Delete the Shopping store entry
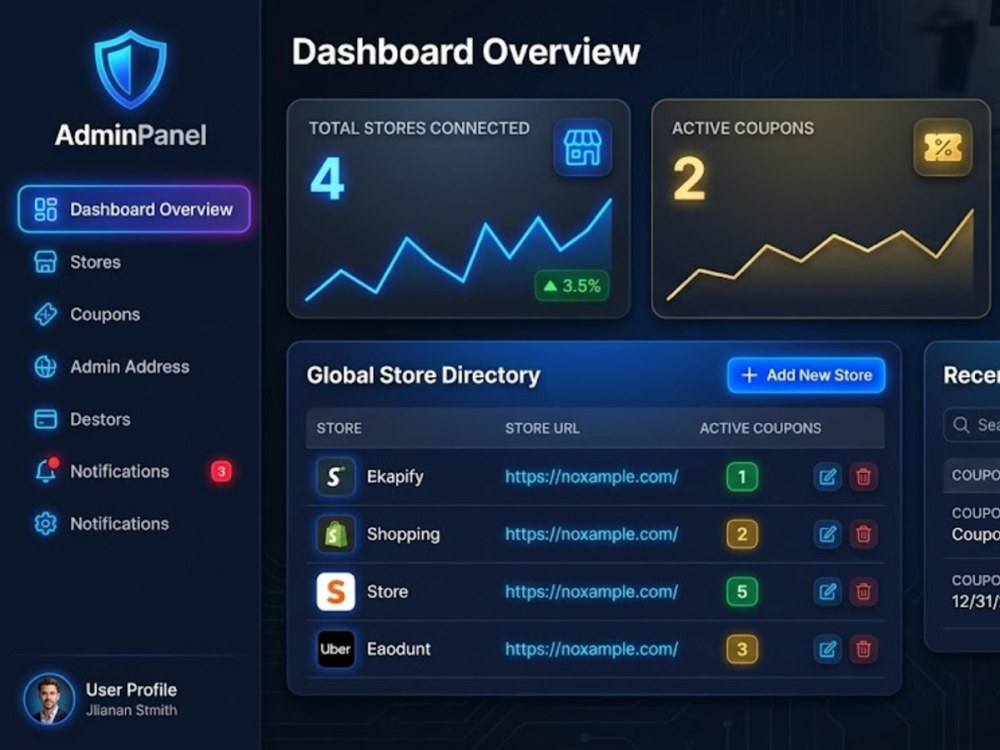 point(864,534)
